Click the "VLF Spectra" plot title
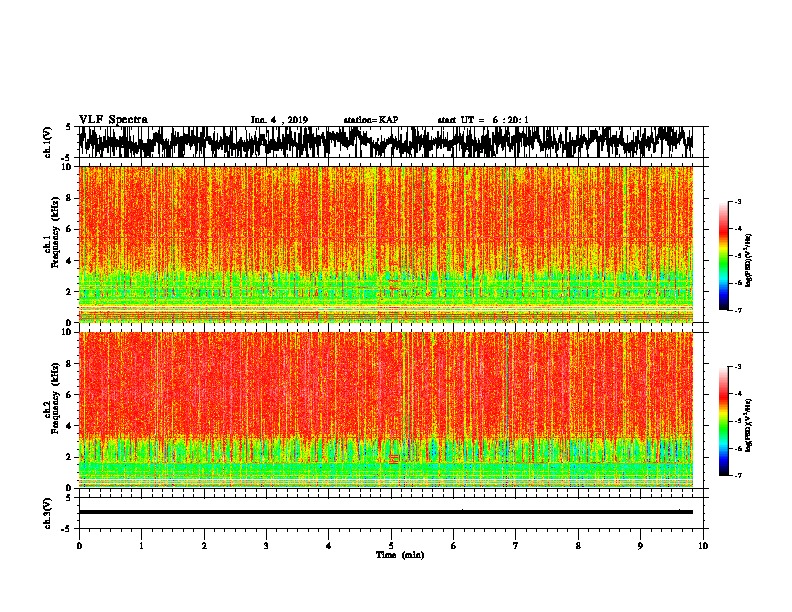792x612 pixels. click(x=113, y=120)
